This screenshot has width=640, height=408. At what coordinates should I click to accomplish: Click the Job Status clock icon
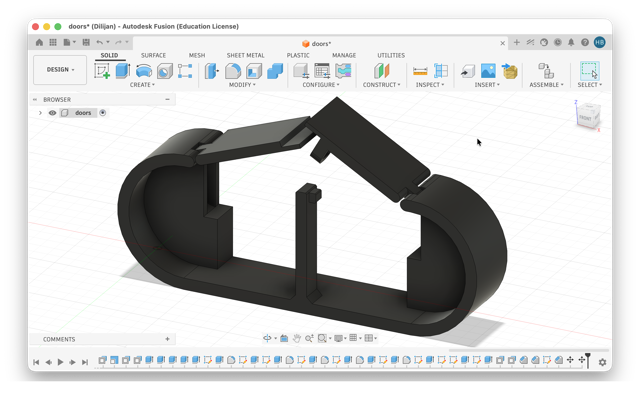pyautogui.click(x=558, y=42)
